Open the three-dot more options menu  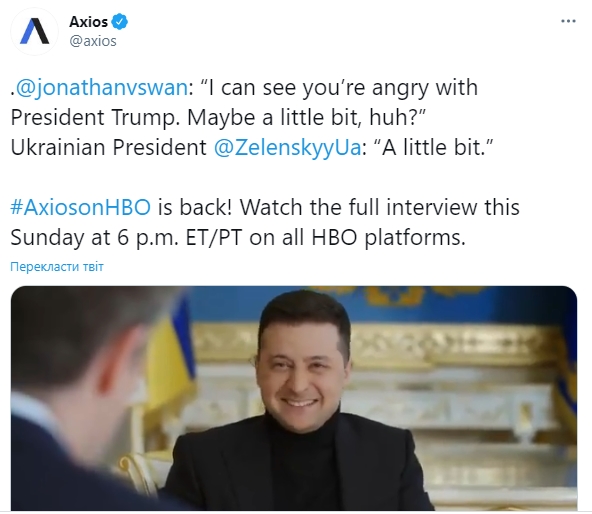[568, 21]
